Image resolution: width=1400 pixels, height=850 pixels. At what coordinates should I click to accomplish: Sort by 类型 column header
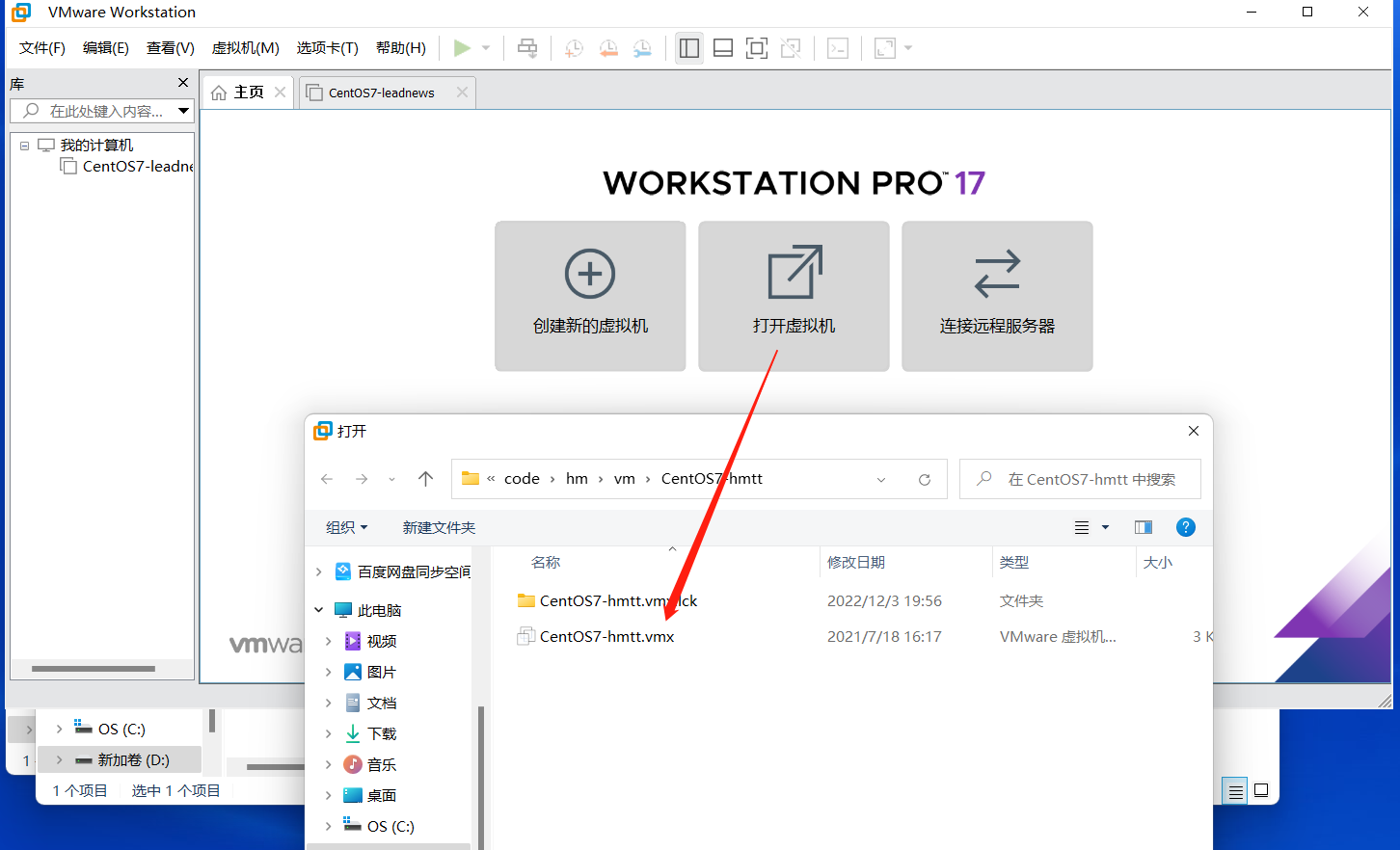click(1014, 562)
